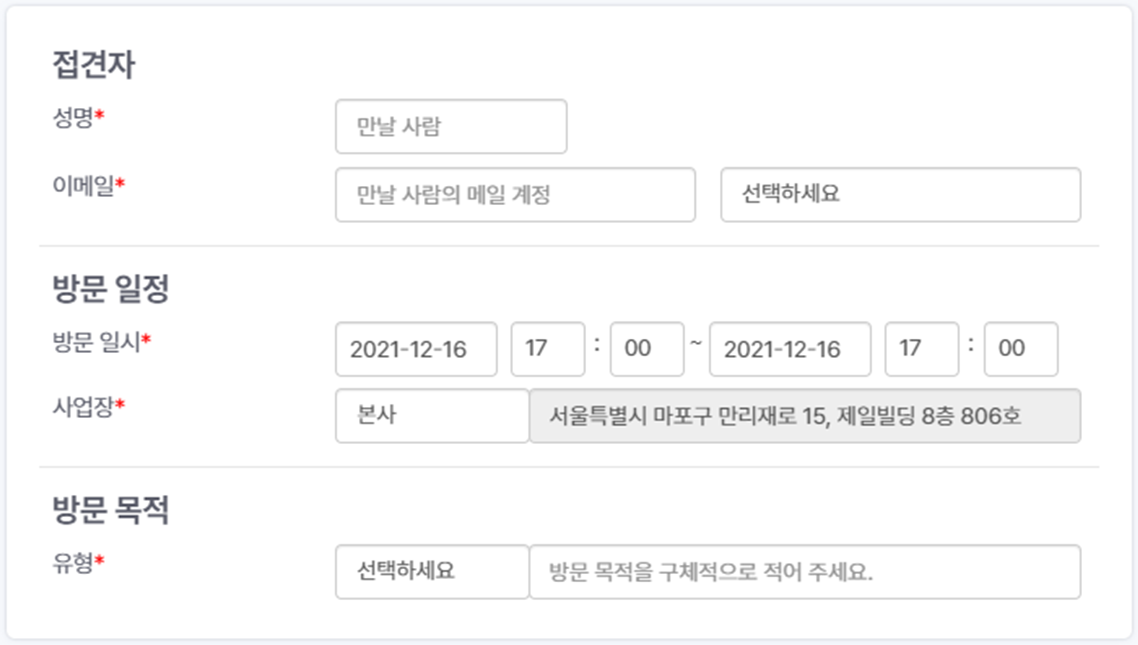Focus the 만날 사람의 메일 계정 email field

point(515,195)
